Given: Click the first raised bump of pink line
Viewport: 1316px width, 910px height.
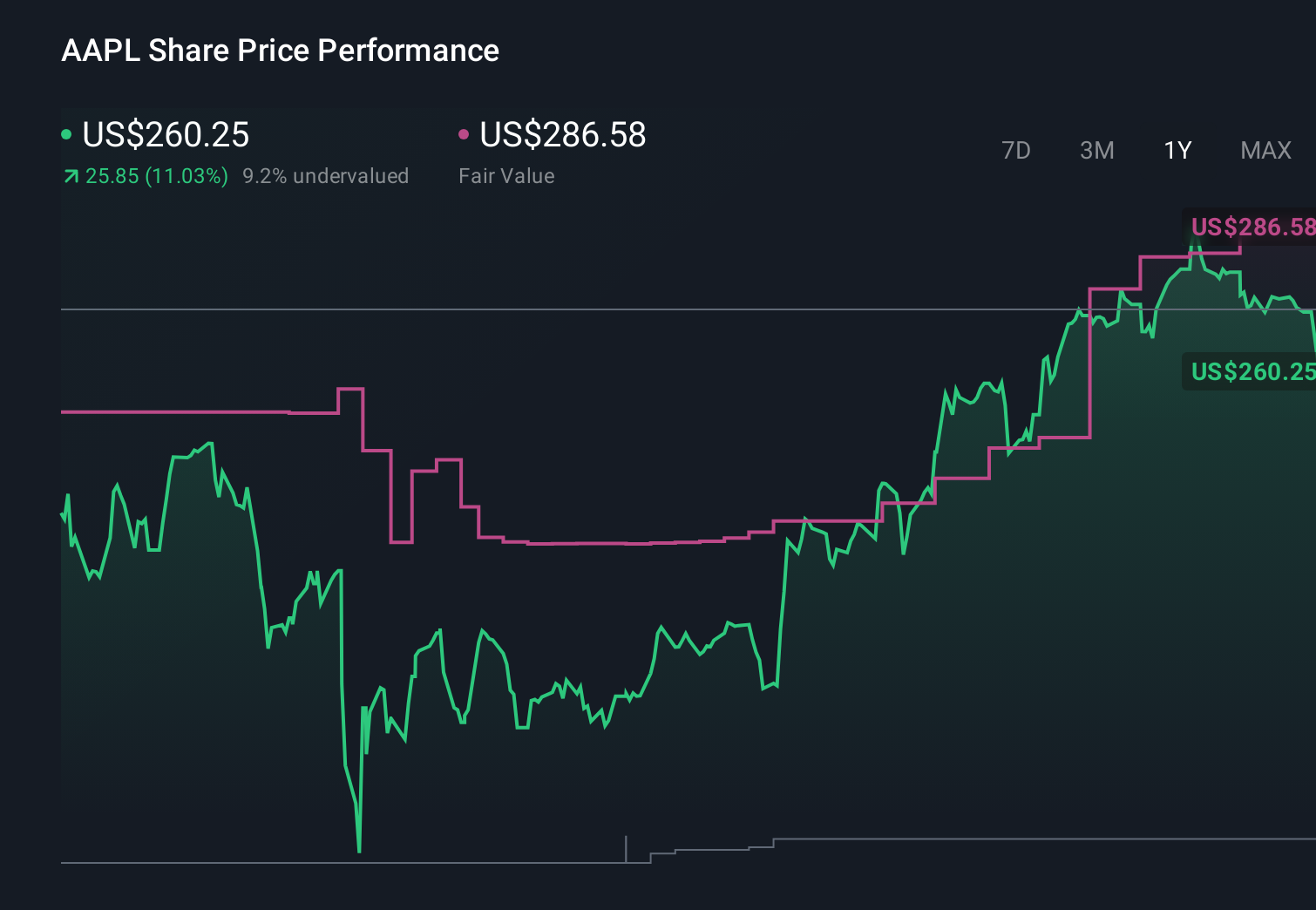Looking at the screenshot, I should point(350,390).
